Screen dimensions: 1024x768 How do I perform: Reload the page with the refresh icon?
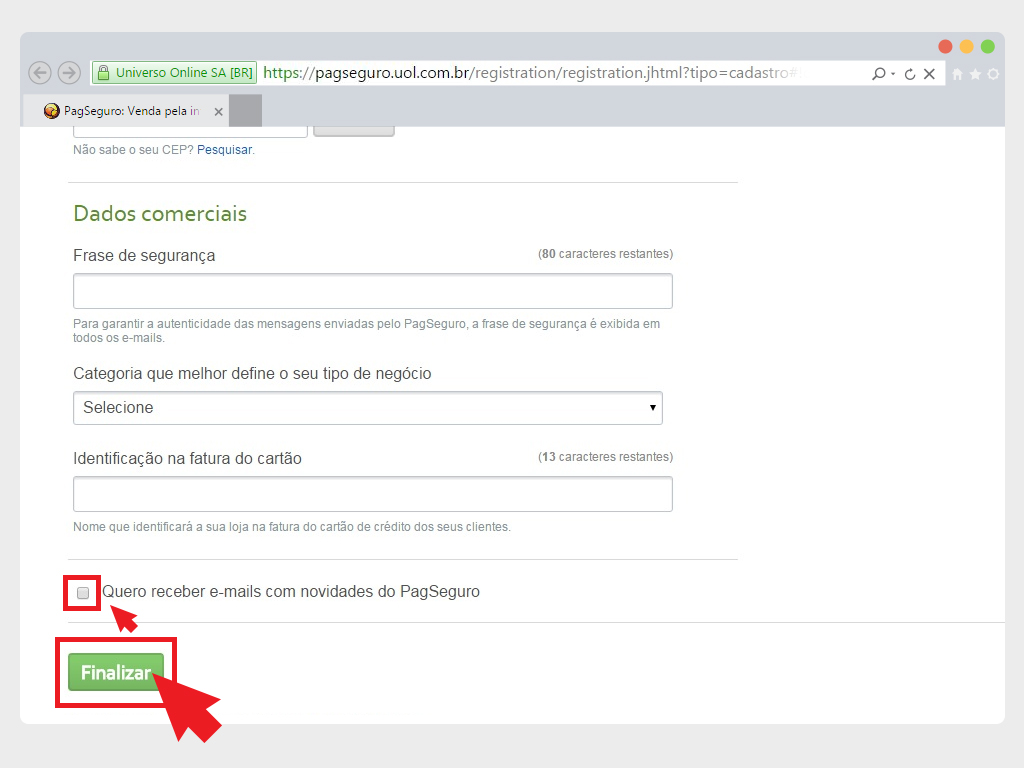click(909, 74)
